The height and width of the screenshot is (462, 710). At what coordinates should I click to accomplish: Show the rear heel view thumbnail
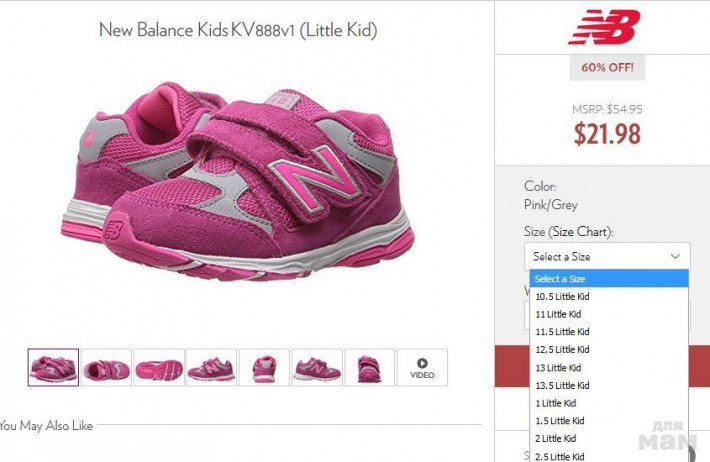[x=264, y=368]
